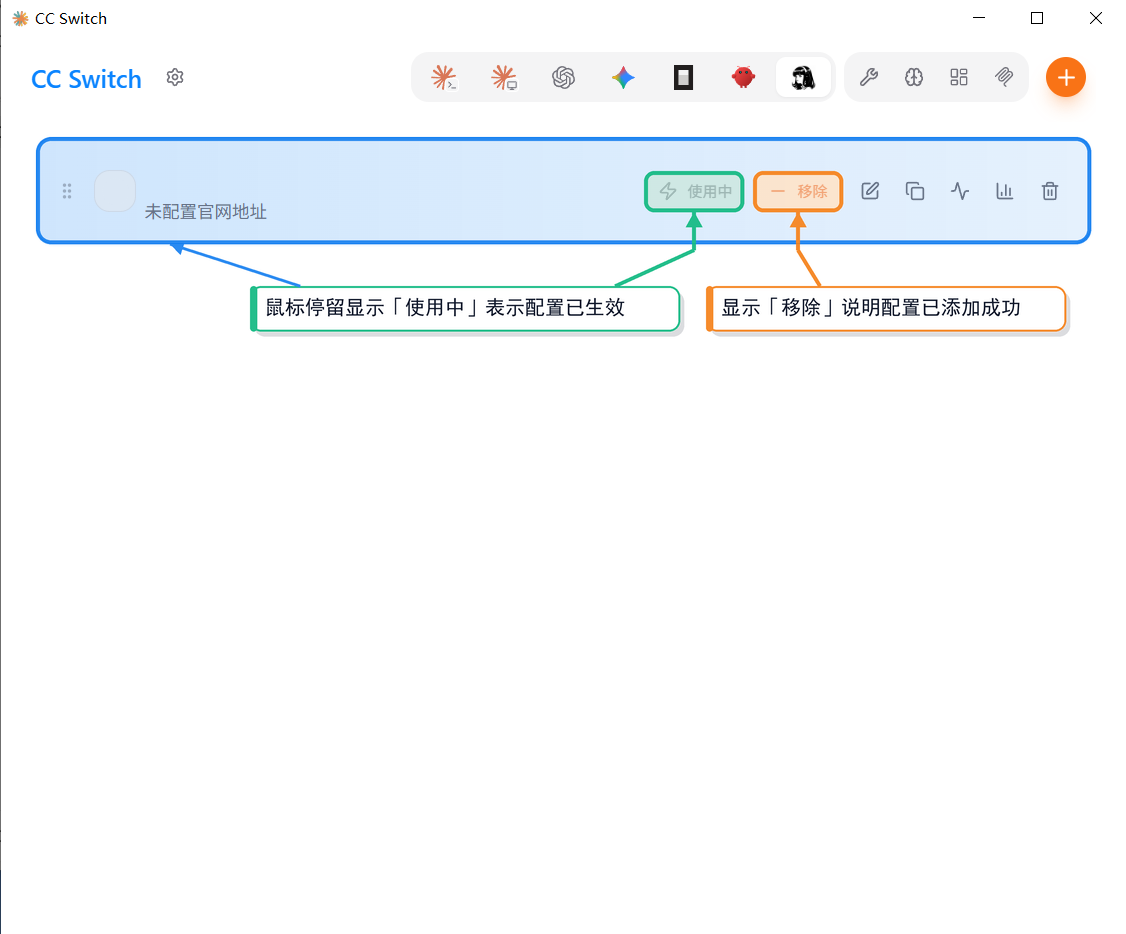Switch to the Claude Code terminal app
Viewport: 1126px width, 934px height.
[444, 77]
